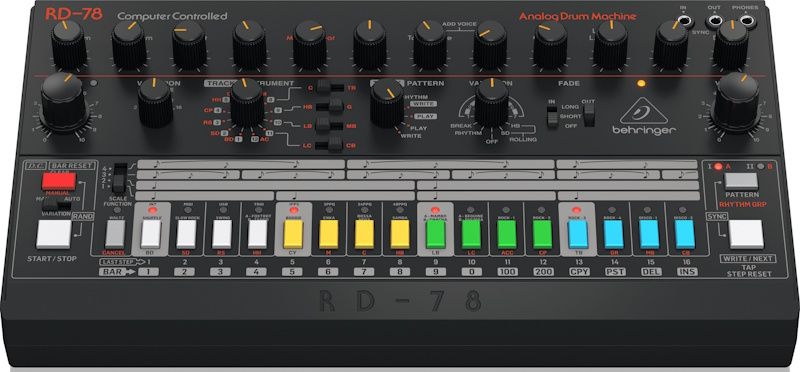800x372 pixels.
Task: Click the Break / Rolling variation knob
Action: 492,103
